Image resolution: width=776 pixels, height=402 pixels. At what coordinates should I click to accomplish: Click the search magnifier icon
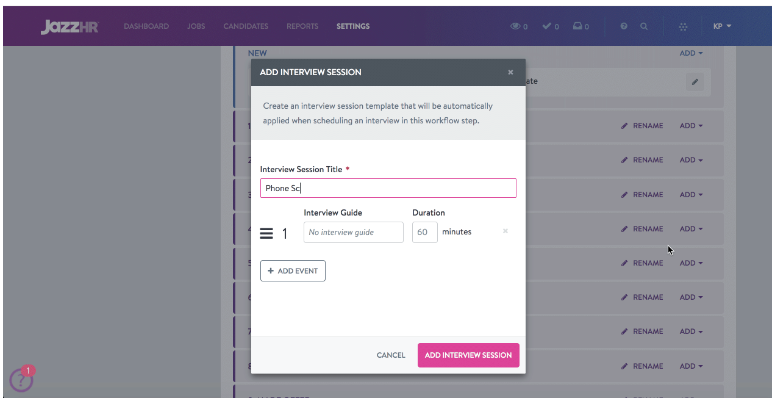tap(644, 26)
